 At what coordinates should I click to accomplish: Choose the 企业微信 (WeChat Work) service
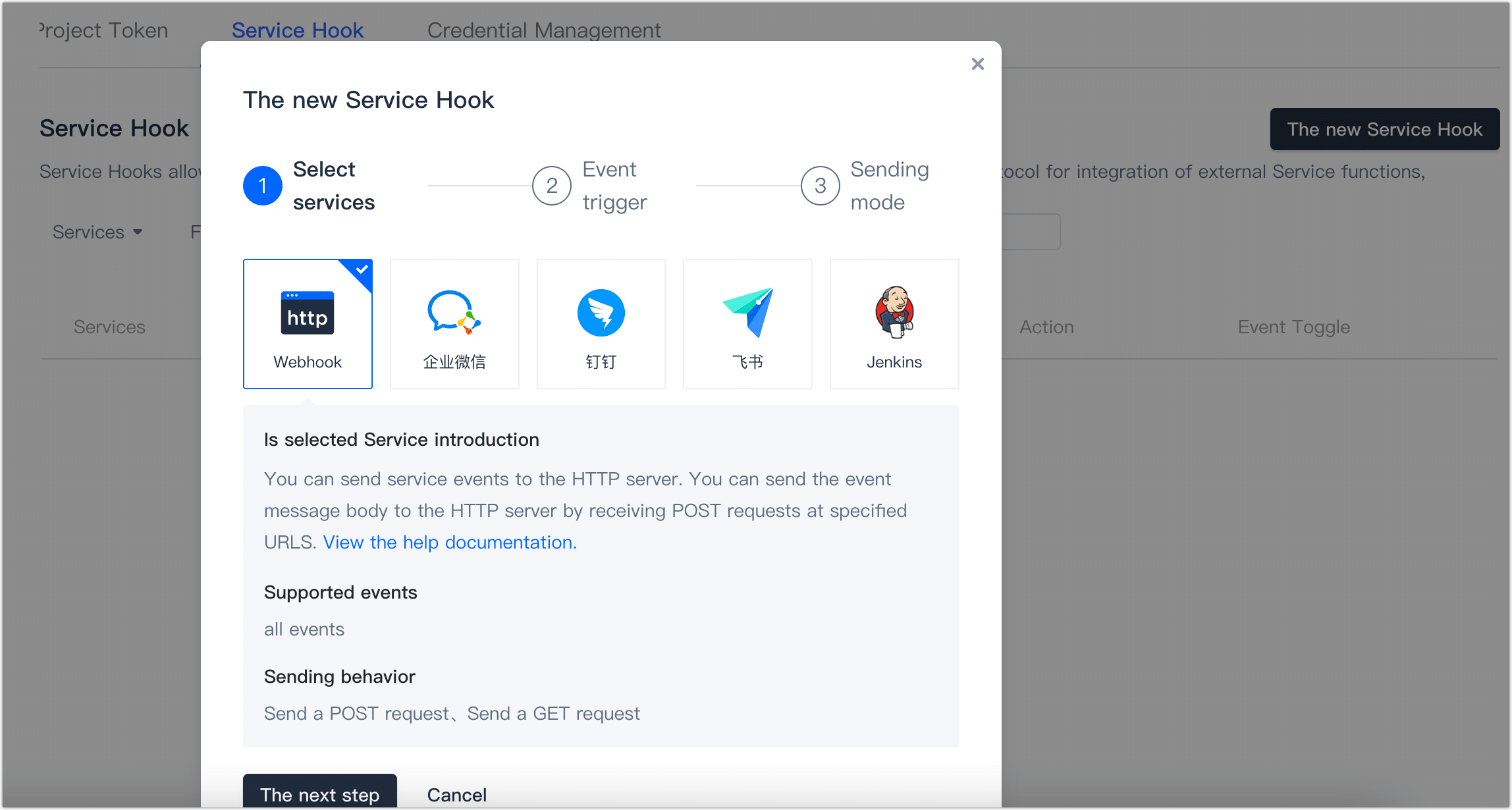pyautogui.click(x=454, y=323)
